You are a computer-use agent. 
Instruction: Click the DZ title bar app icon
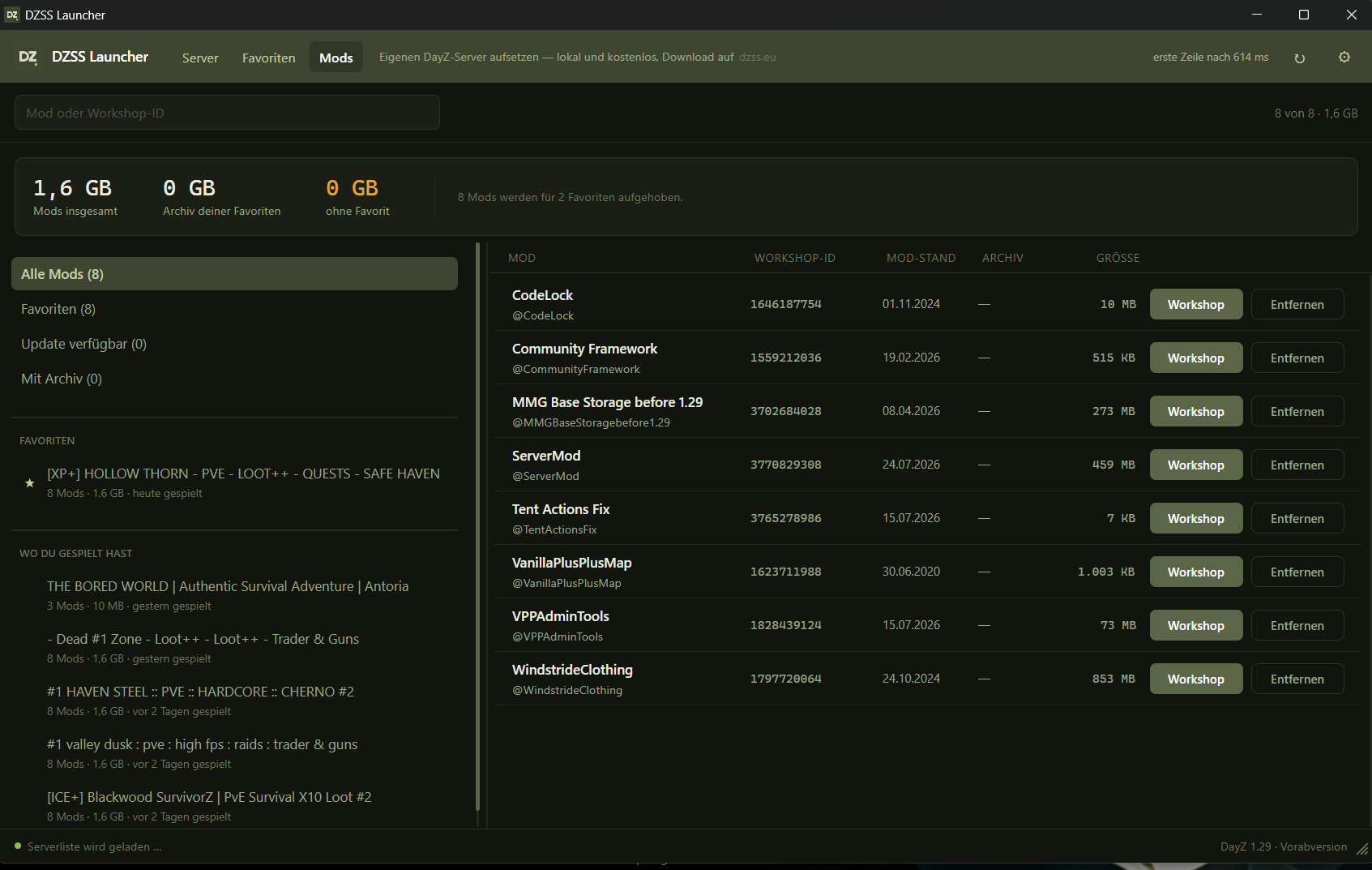tap(12, 15)
